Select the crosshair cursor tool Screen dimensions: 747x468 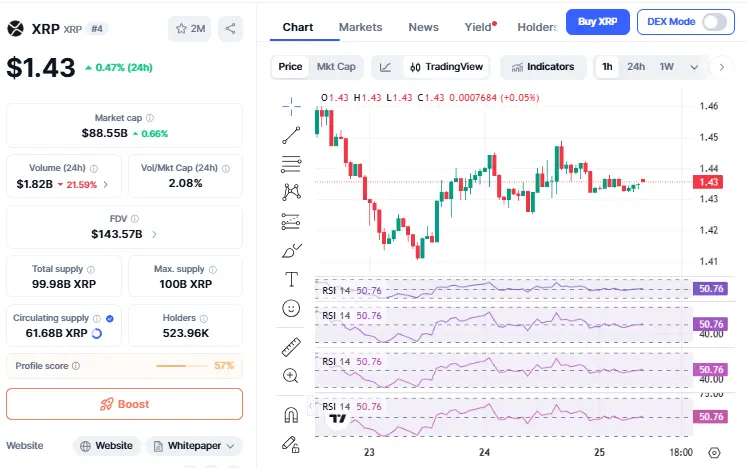click(x=291, y=103)
